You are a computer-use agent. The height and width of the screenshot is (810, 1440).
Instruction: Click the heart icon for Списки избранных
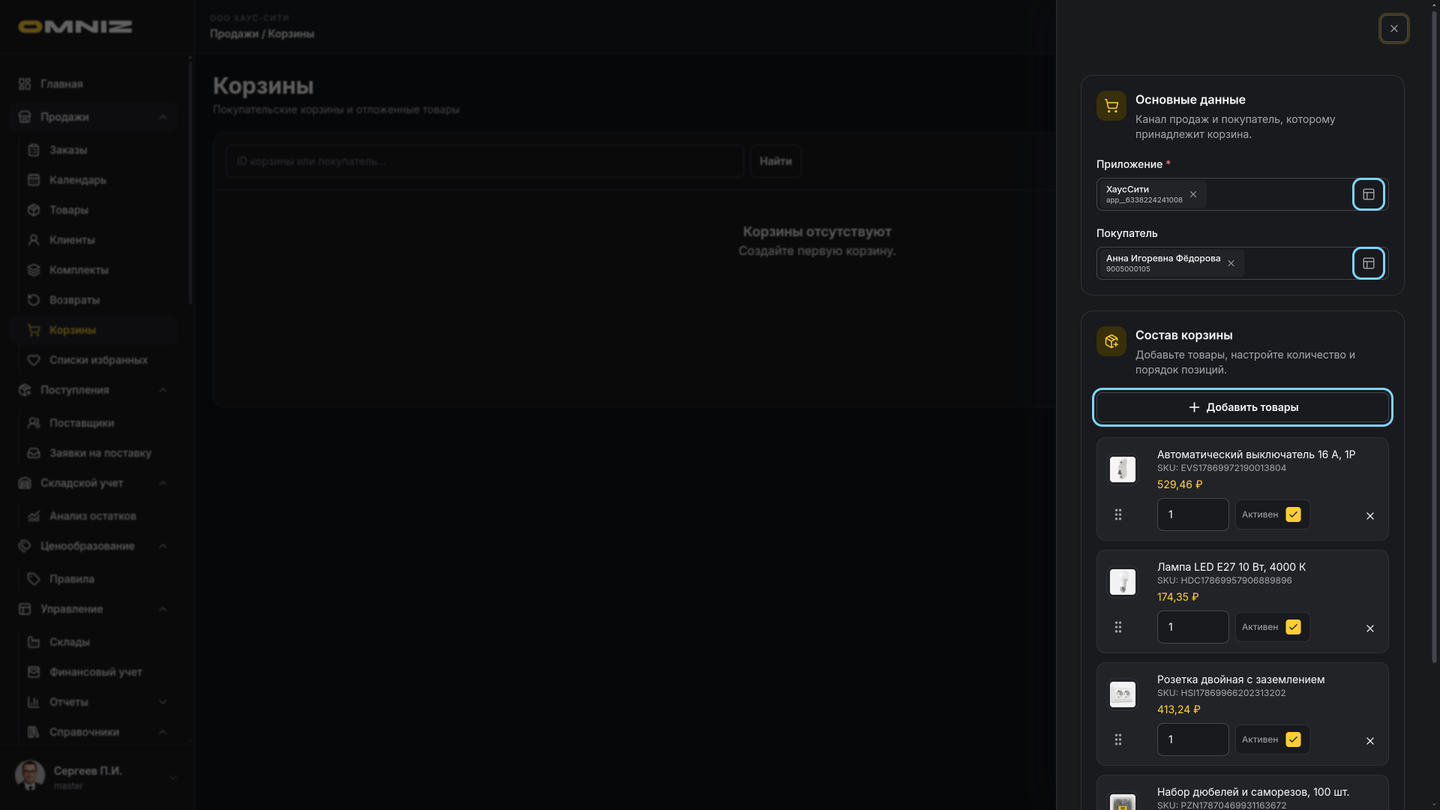tap(33, 360)
